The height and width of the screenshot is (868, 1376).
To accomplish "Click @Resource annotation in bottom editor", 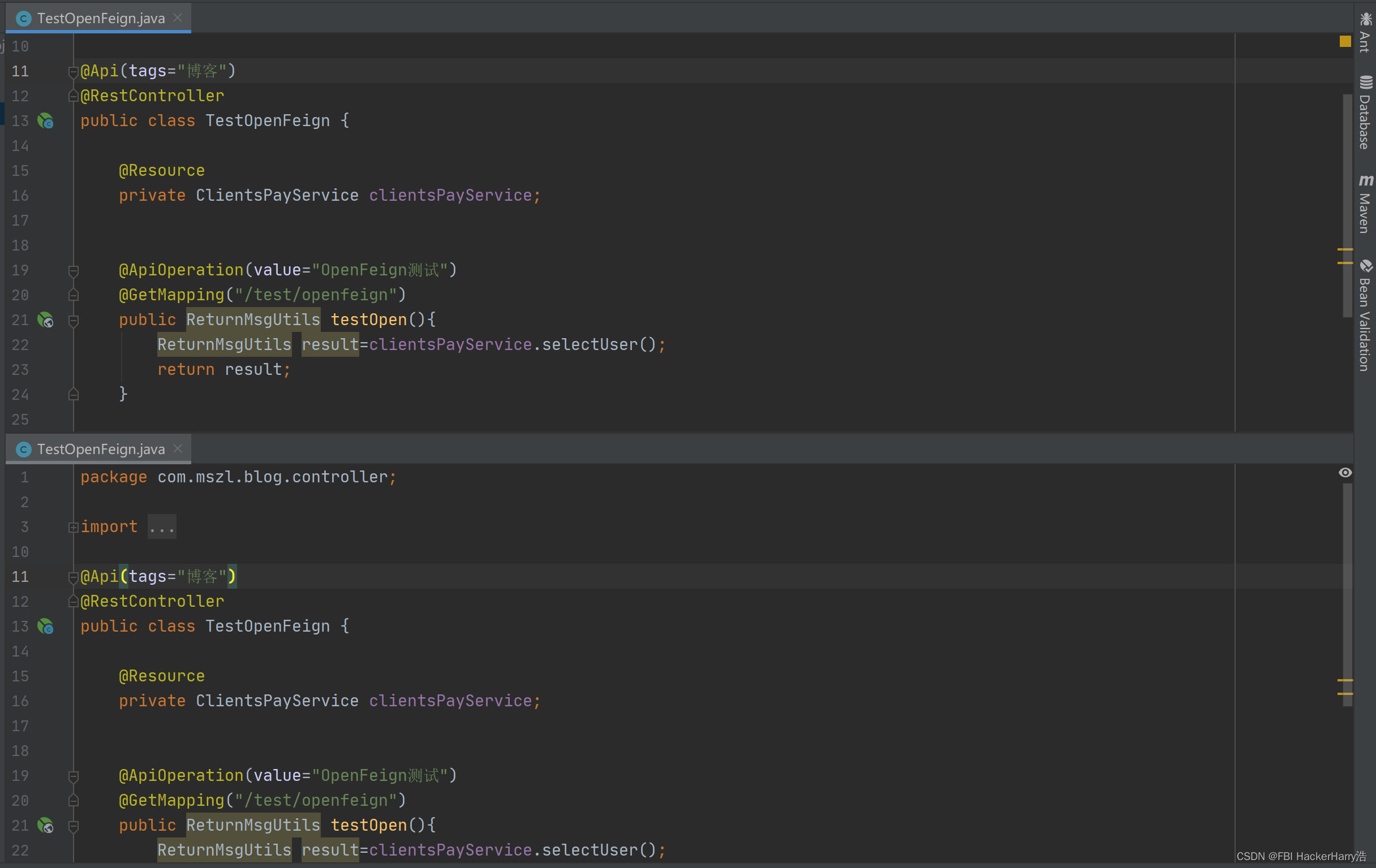I will 162,676.
